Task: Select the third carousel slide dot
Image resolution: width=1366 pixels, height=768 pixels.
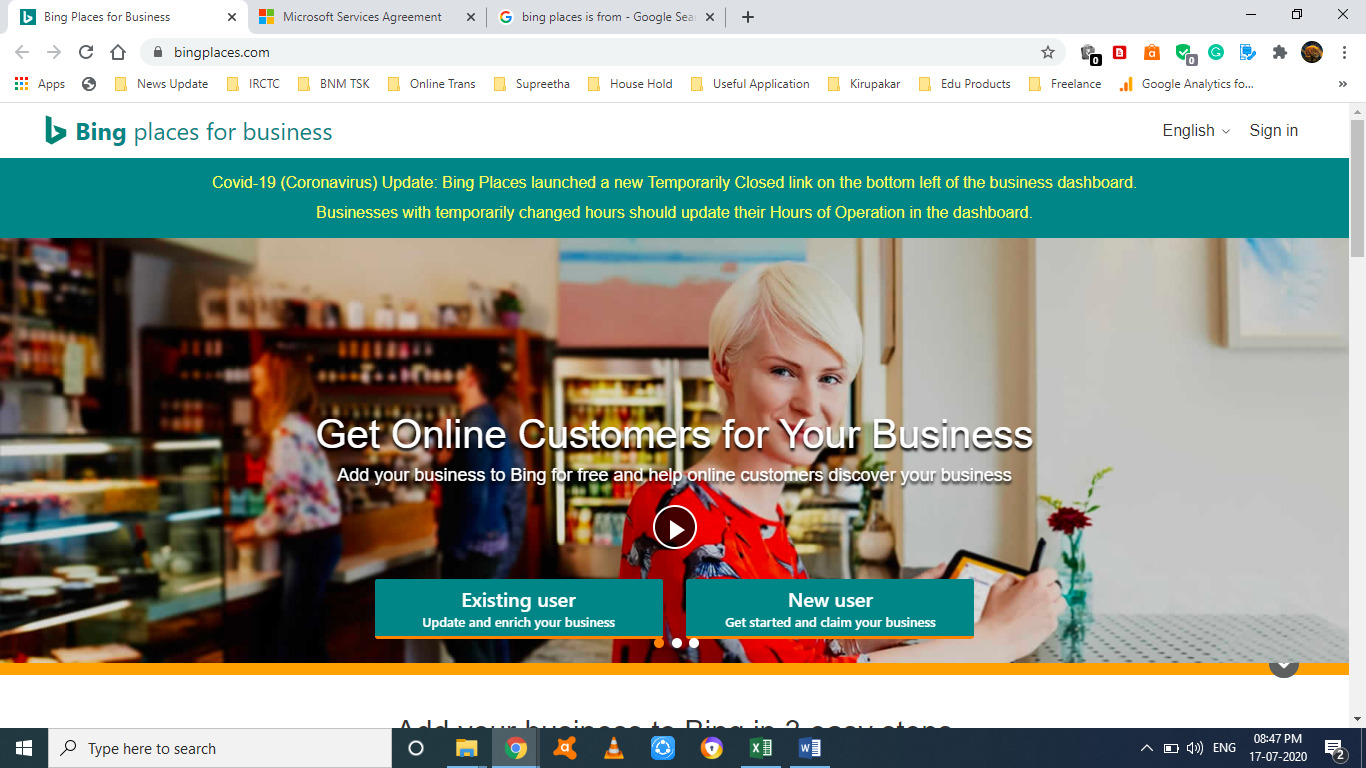Action: [x=694, y=643]
